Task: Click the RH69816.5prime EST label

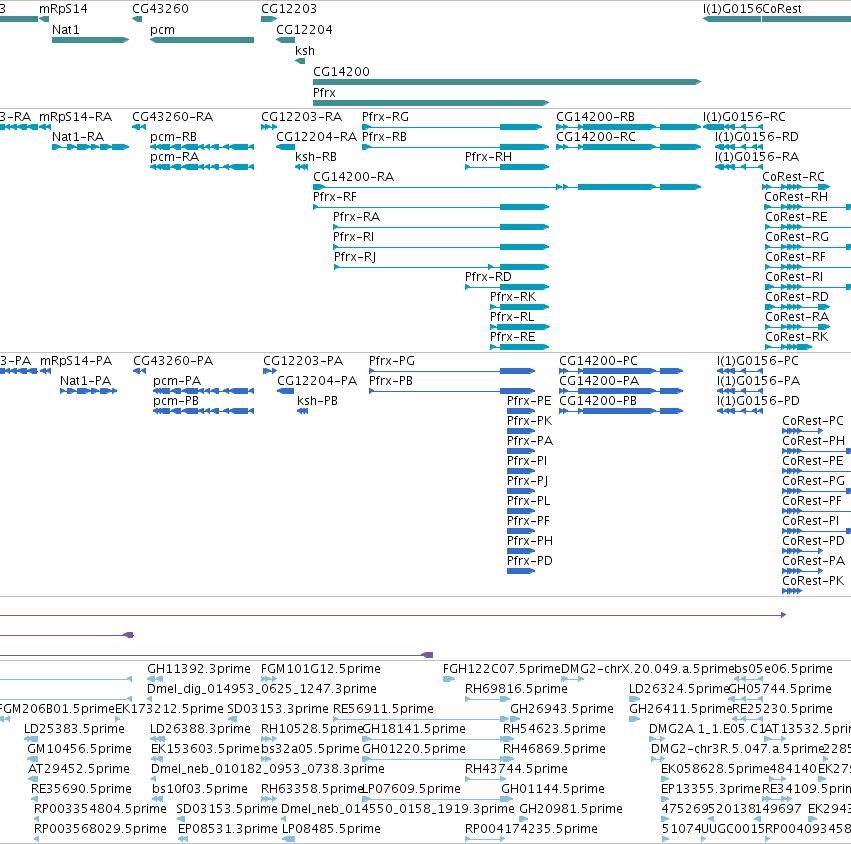Action: (x=516, y=689)
